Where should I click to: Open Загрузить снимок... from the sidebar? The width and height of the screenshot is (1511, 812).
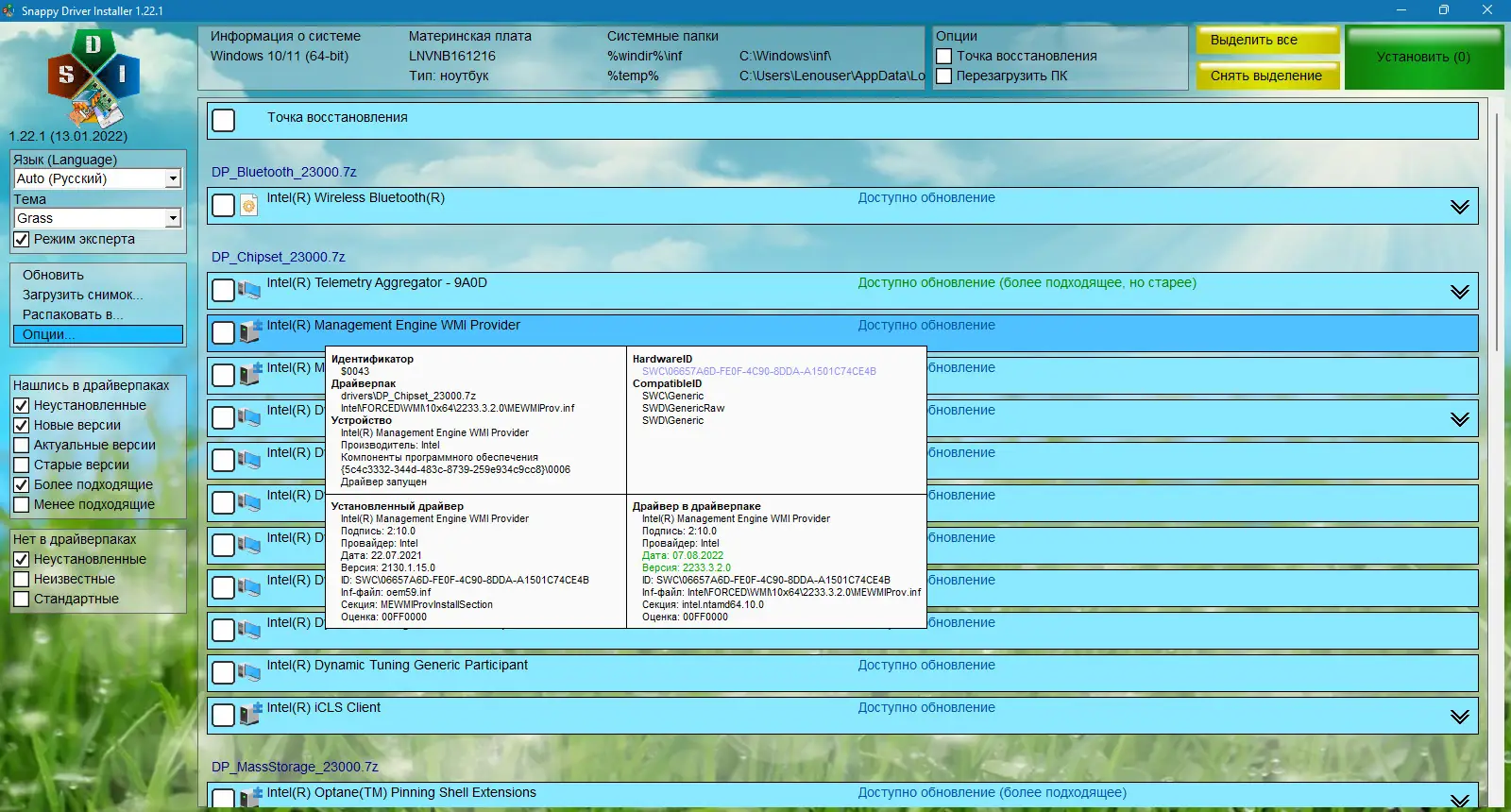[x=83, y=295]
